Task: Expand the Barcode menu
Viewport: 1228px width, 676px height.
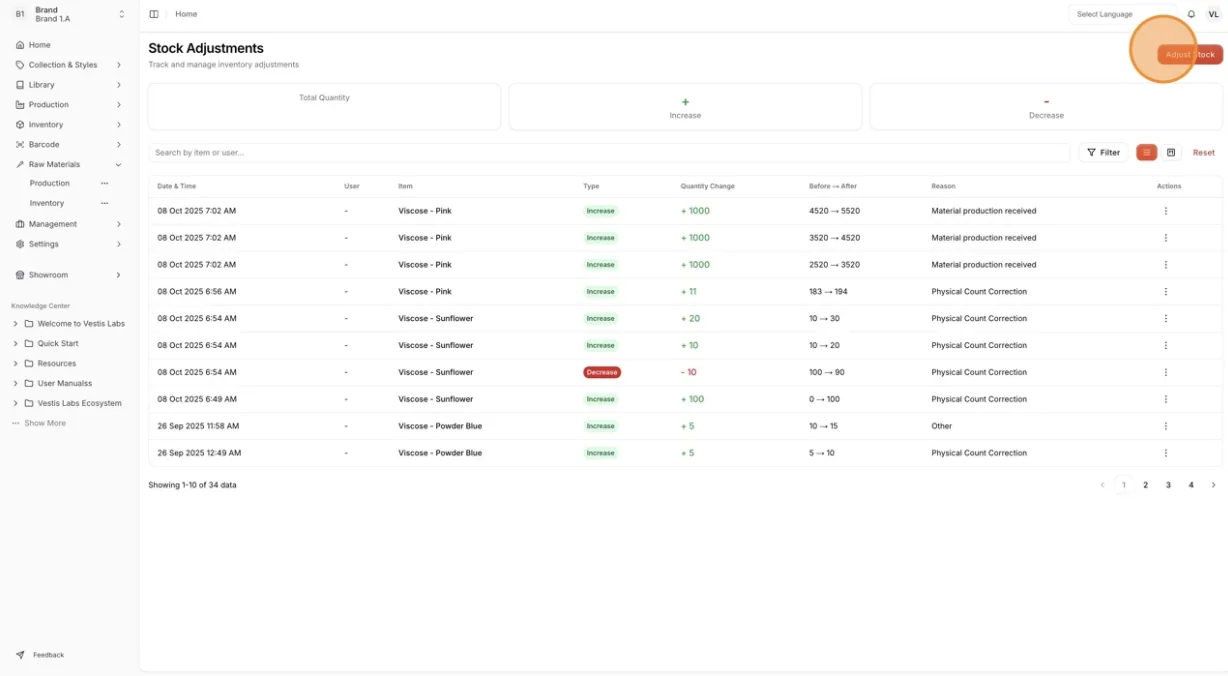Action: click(x=69, y=145)
